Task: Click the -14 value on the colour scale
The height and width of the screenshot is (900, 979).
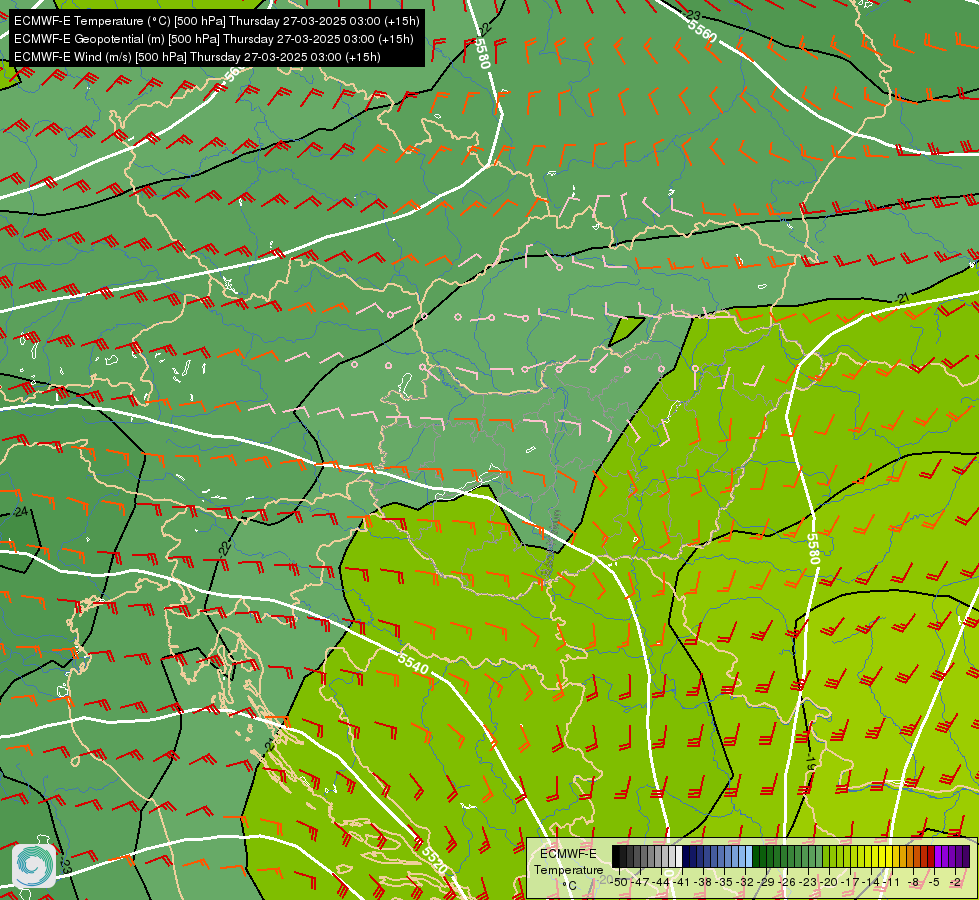Action: (x=871, y=882)
